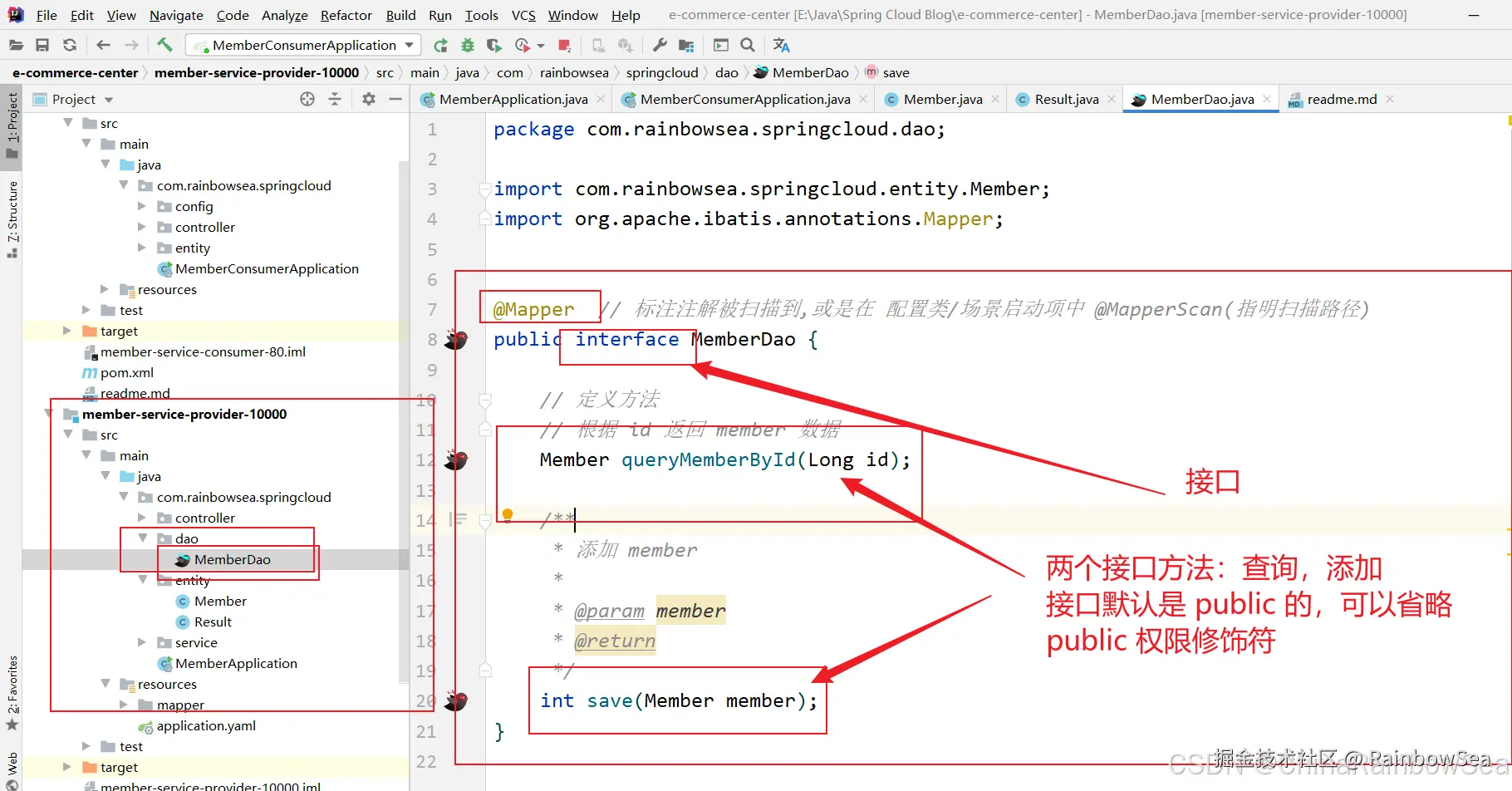Expand the service package folder
The width and height of the screenshot is (1512, 791).
point(142,642)
